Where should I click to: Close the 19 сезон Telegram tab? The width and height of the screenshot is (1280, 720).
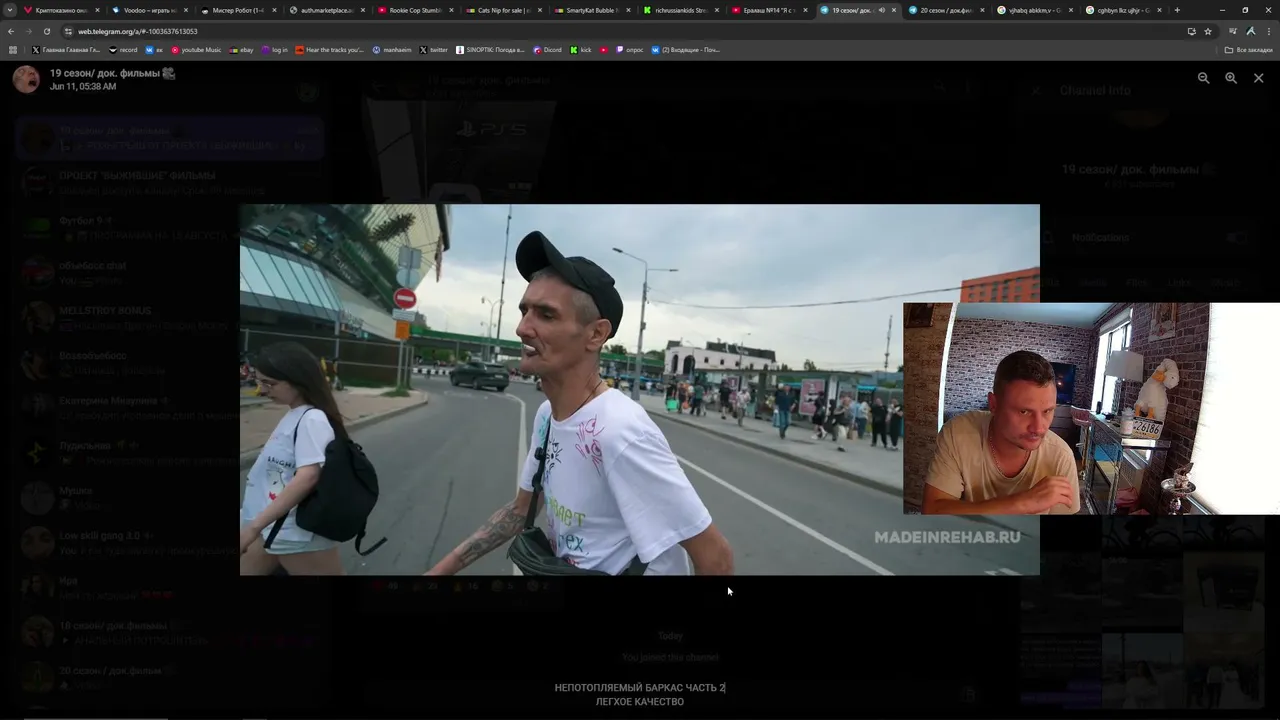(894, 10)
